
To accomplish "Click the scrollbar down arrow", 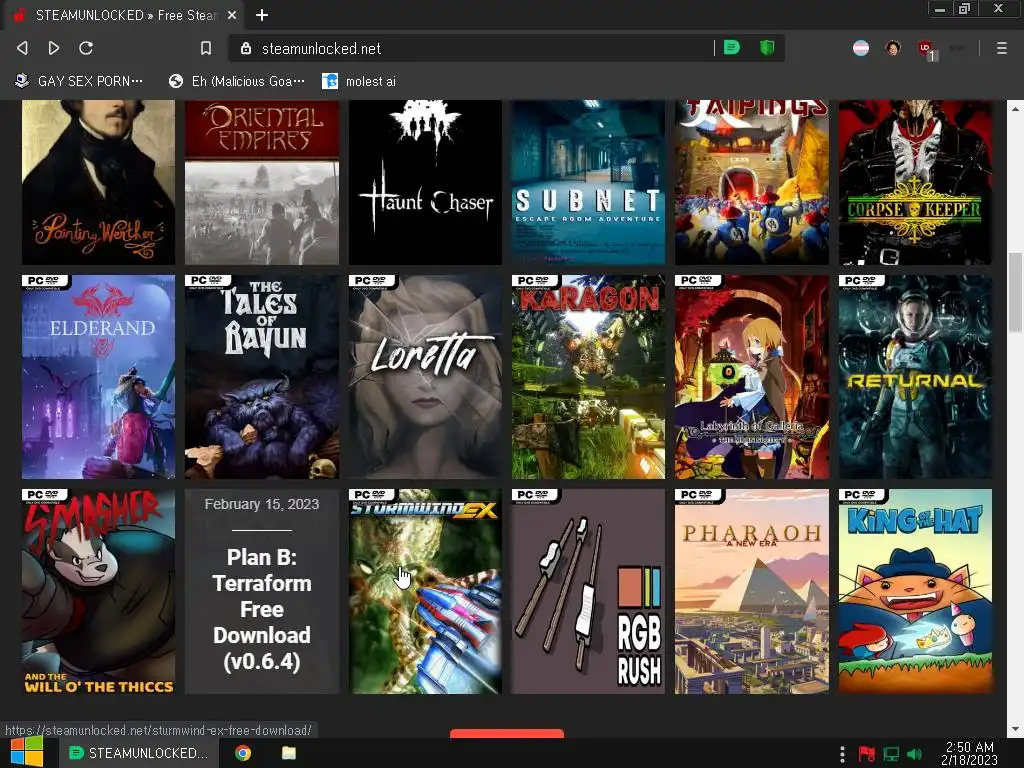I will click(1015, 729).
